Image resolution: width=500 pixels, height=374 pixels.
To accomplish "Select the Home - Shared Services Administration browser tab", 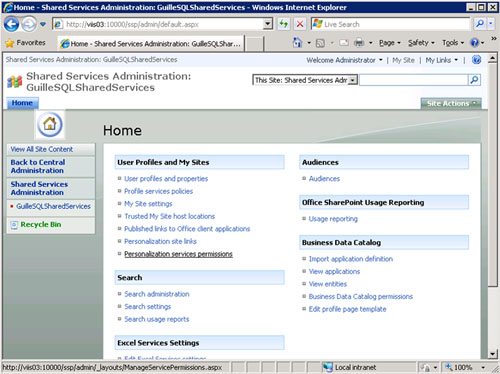I will coord(151,44).
